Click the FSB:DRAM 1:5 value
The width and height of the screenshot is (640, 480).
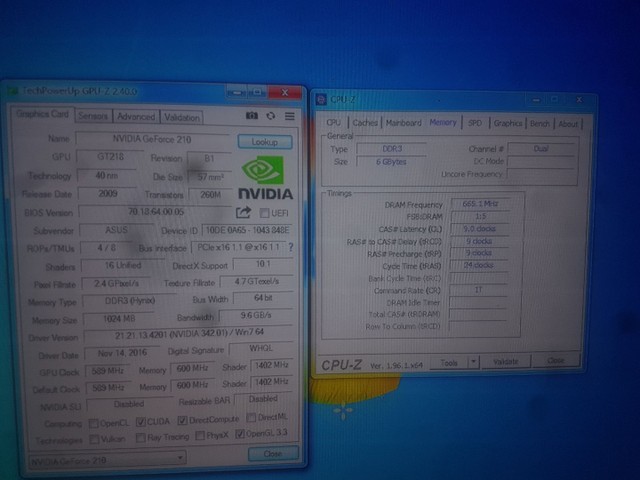coord(480,216)
